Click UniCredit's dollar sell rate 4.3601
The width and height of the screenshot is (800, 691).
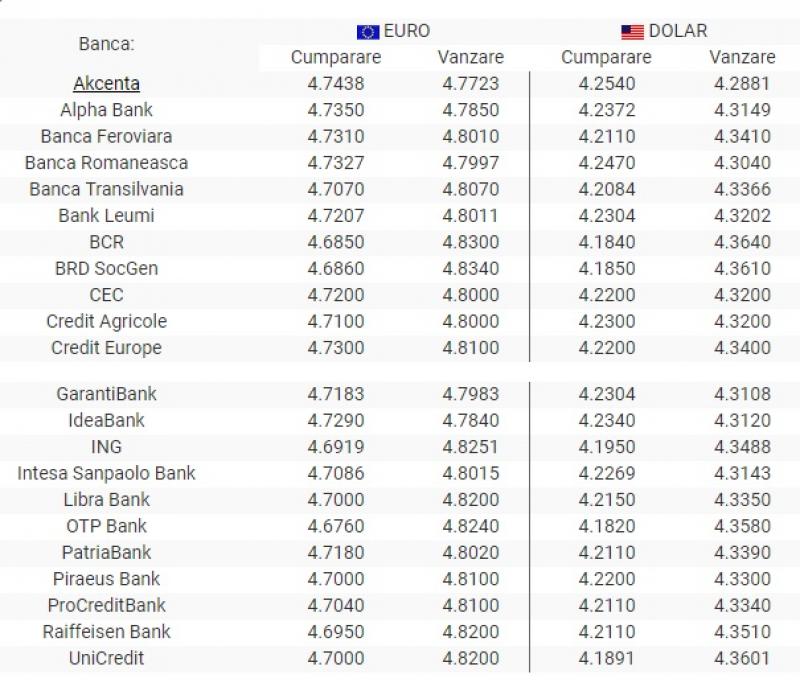coord(742,658)
